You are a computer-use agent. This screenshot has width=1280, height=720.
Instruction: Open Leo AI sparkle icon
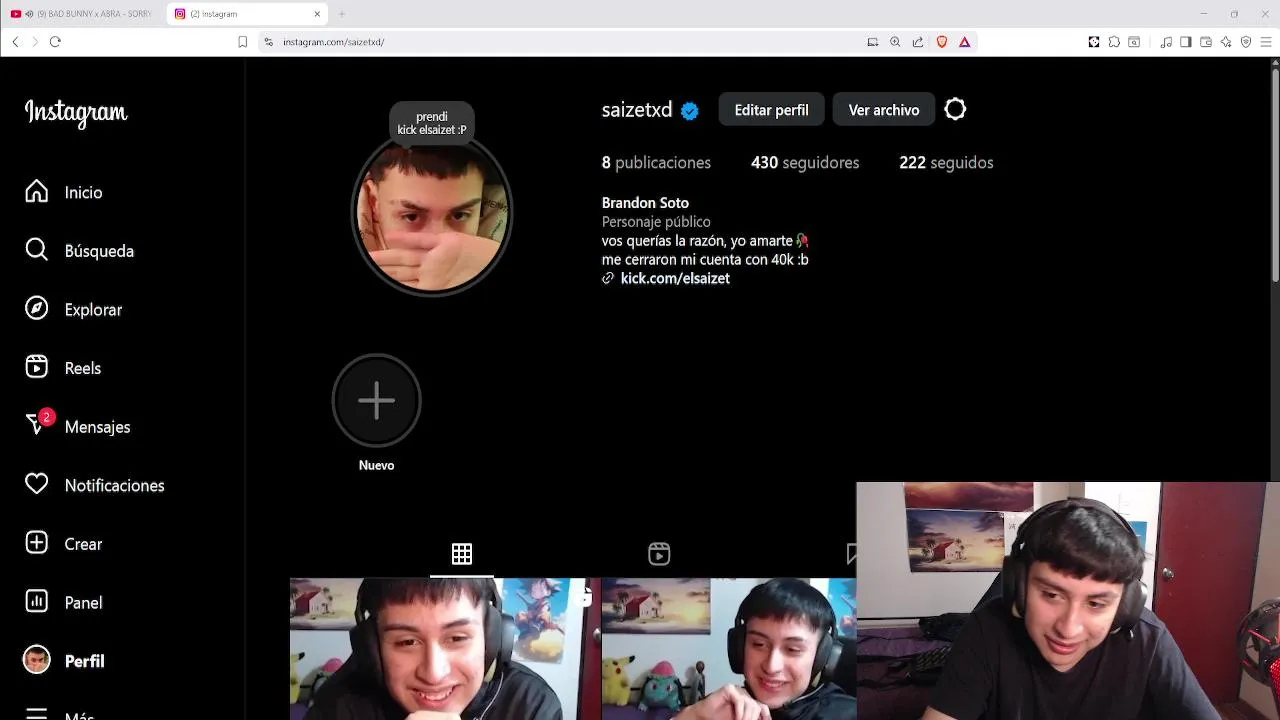(x=1226, y=42)
